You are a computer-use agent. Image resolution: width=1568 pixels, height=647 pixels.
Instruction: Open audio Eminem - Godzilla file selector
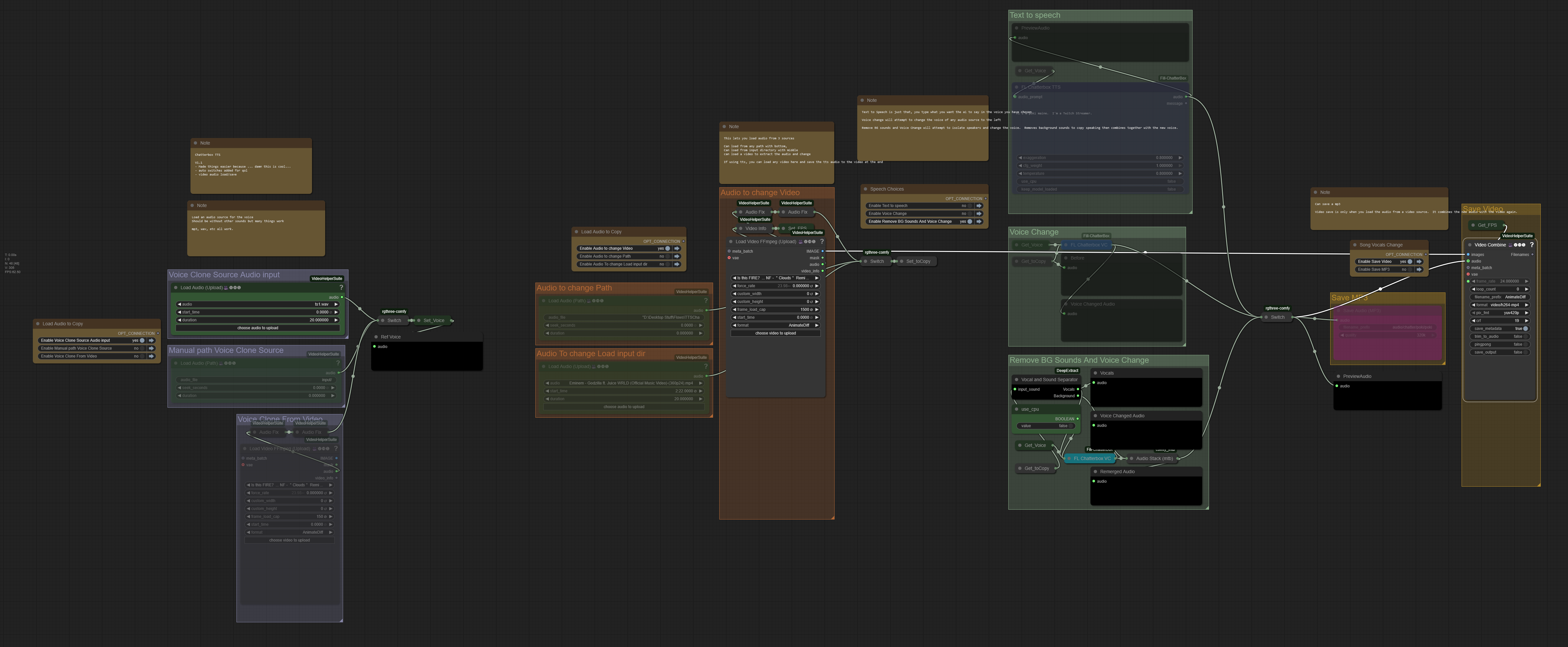(x=624, y=383)
